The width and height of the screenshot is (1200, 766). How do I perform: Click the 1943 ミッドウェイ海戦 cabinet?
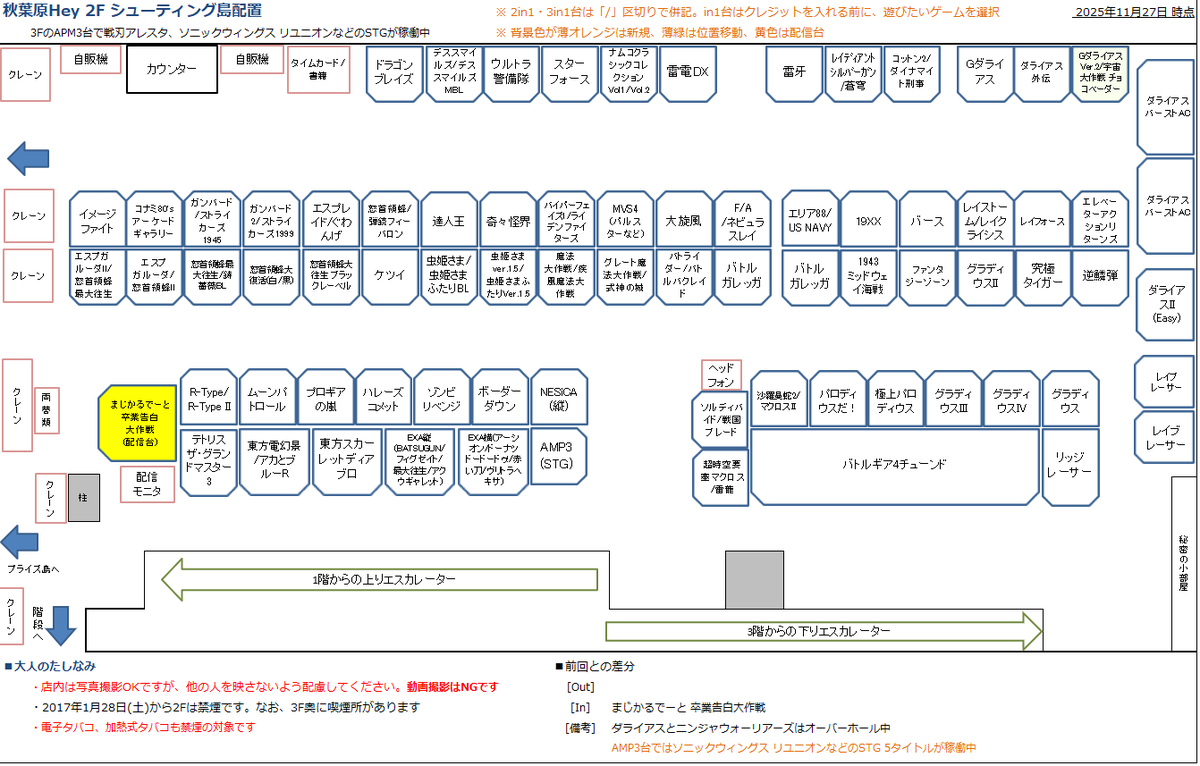pyautogui.click(x=868, y=276)
